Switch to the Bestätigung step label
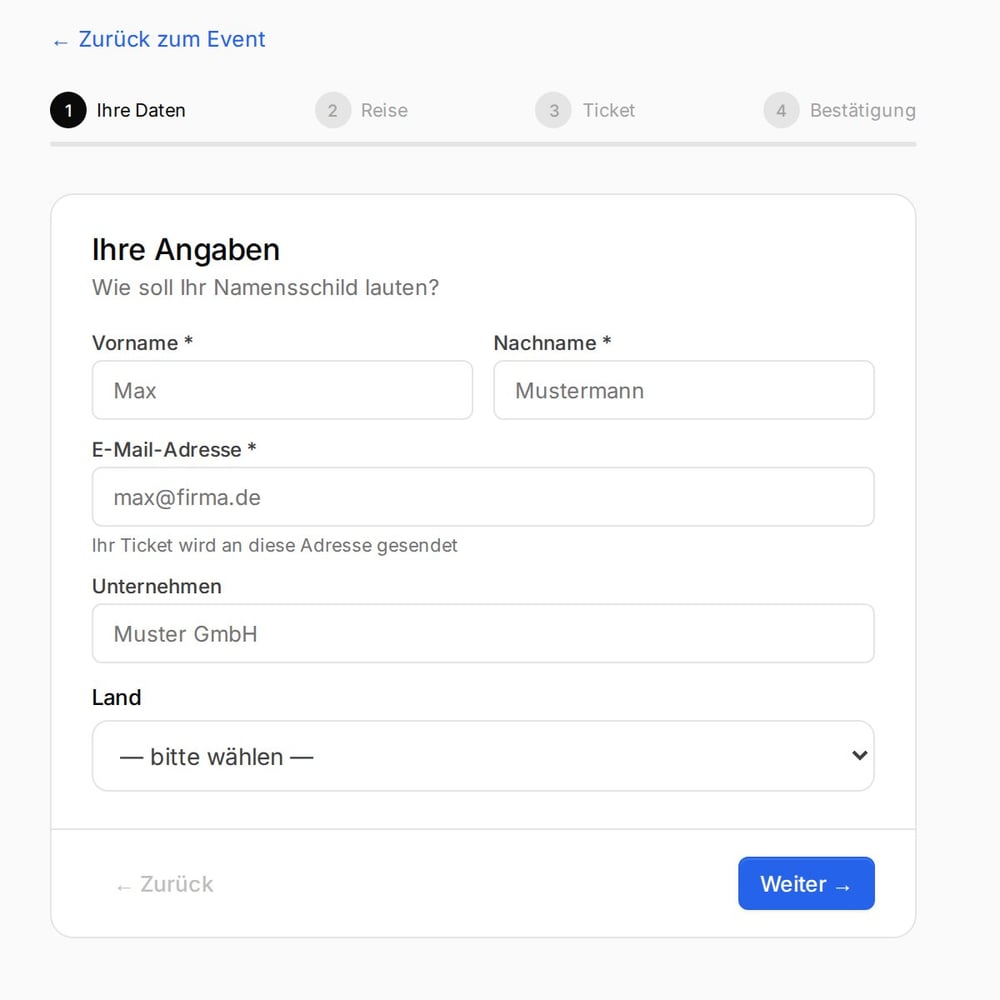The image size is (1000, 1000). (x=862, y=111)
